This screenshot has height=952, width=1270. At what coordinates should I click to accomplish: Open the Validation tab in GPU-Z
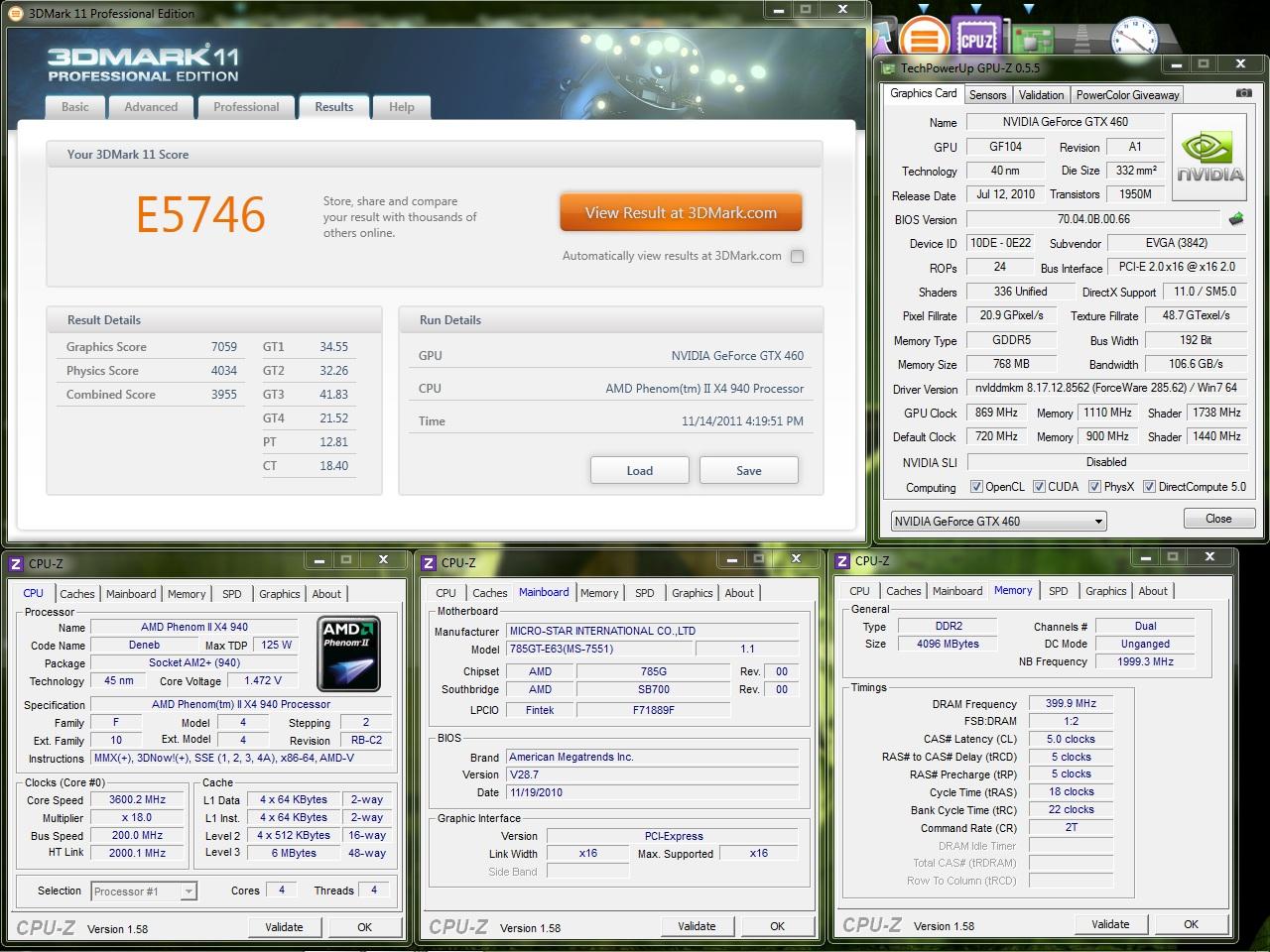click(x=1041, y=95)
